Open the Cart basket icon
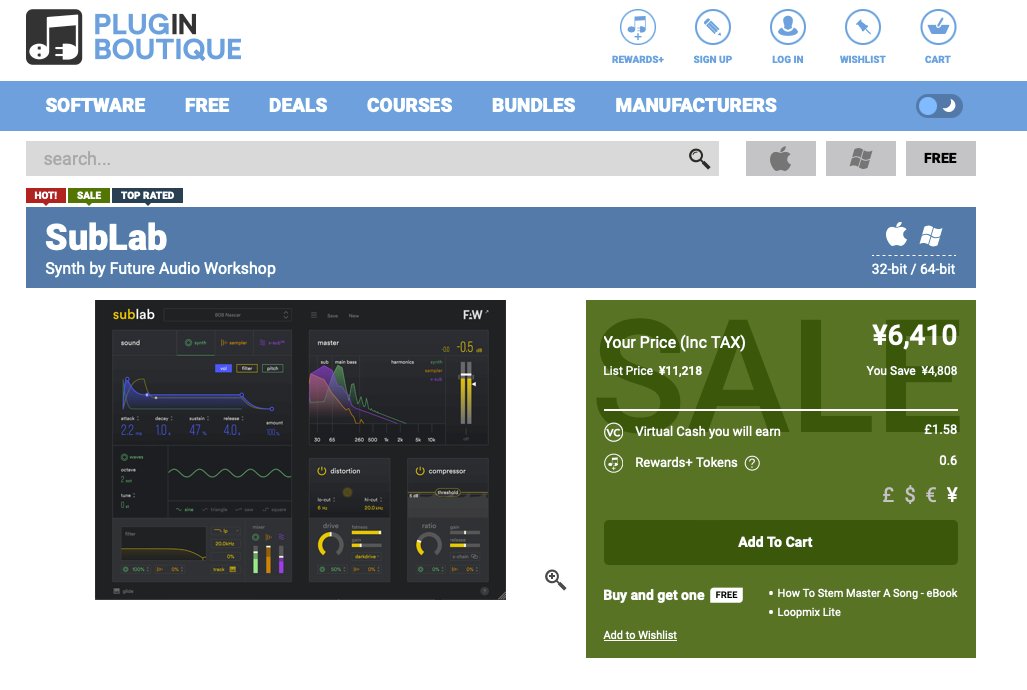 point(938,27)
